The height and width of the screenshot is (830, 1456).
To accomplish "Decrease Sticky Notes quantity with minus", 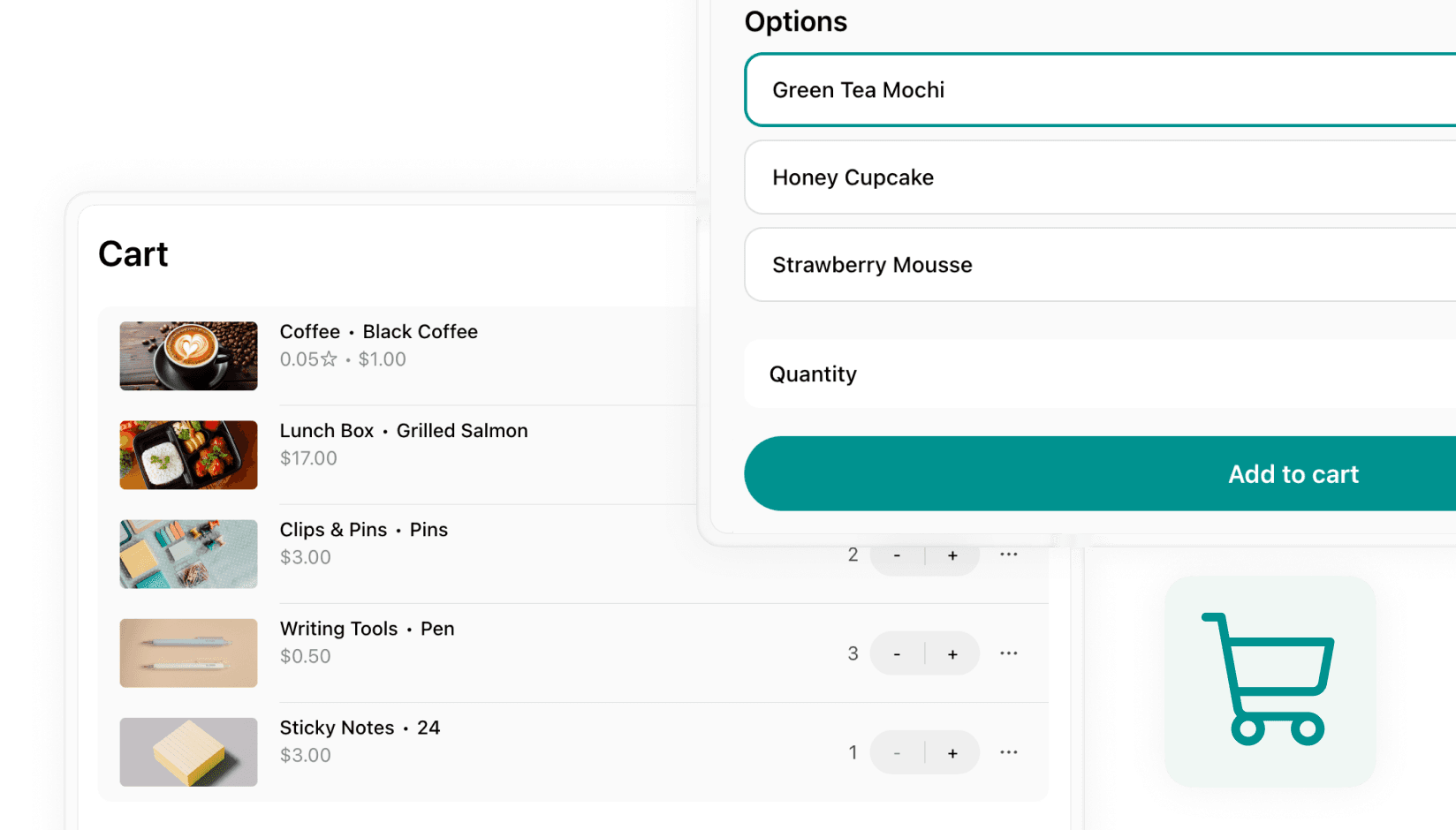I will tap(897, 752).
